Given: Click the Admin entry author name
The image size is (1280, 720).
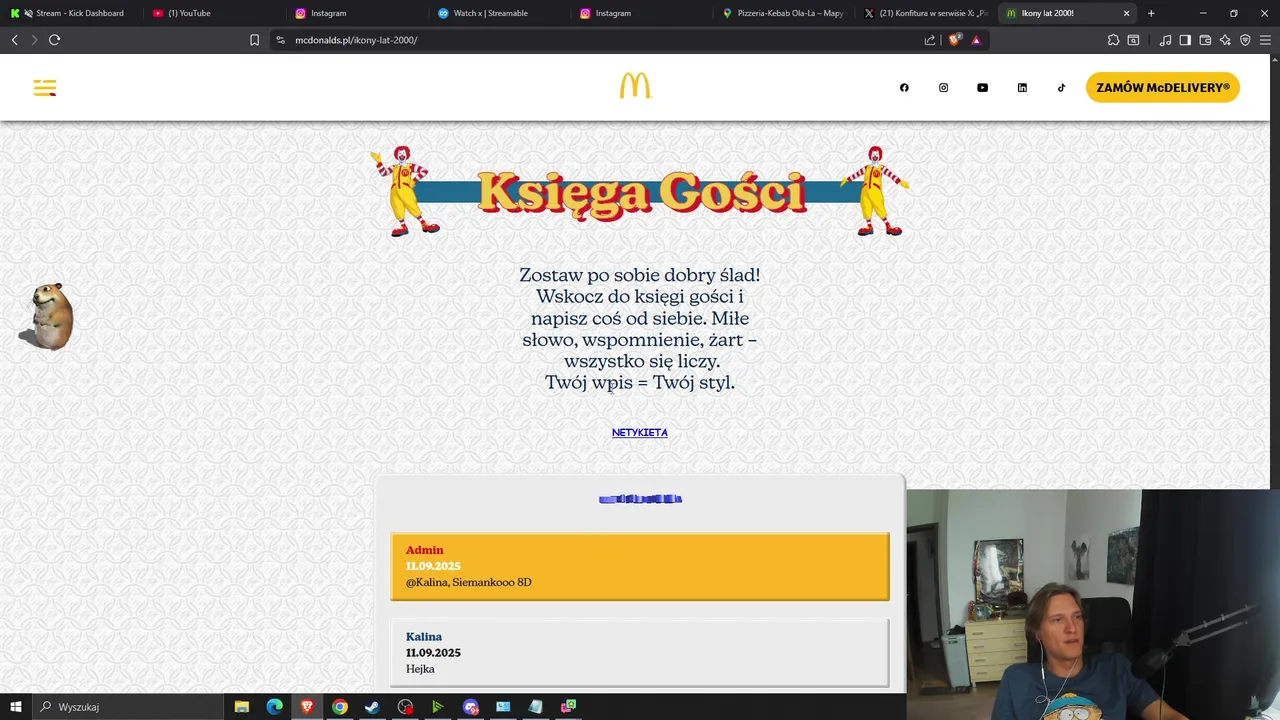Looking at the screenshot, I should coord(424,550).
